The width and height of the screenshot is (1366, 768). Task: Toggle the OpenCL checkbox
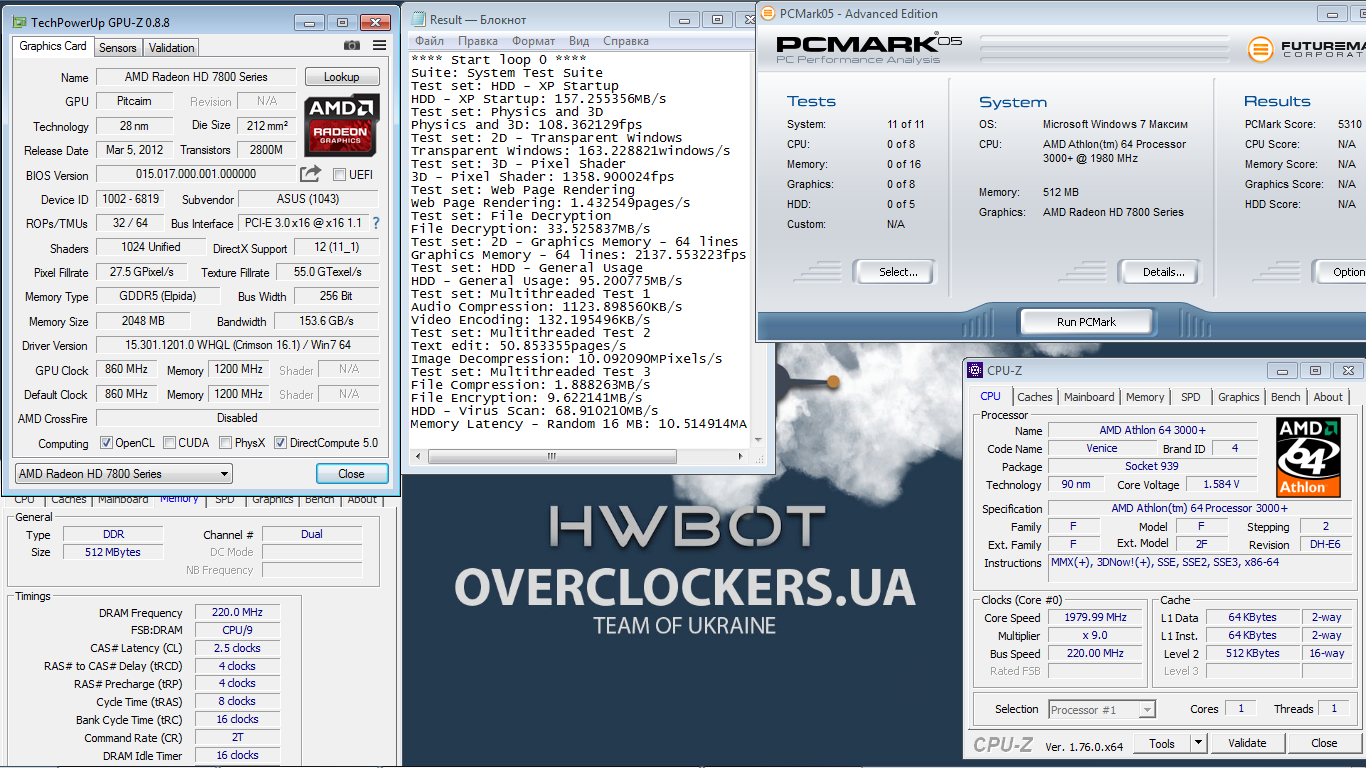coord(107,443)
